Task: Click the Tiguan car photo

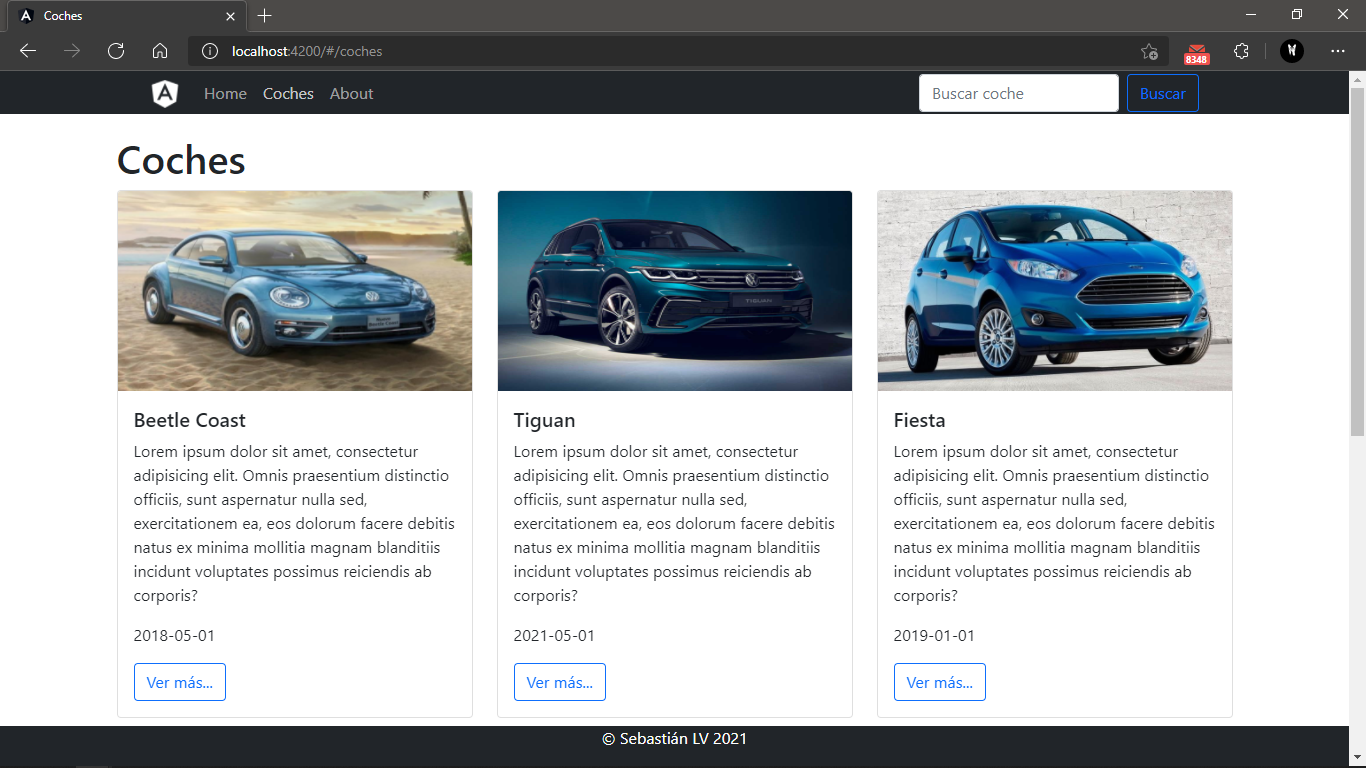Action: (x=675, y=291)
